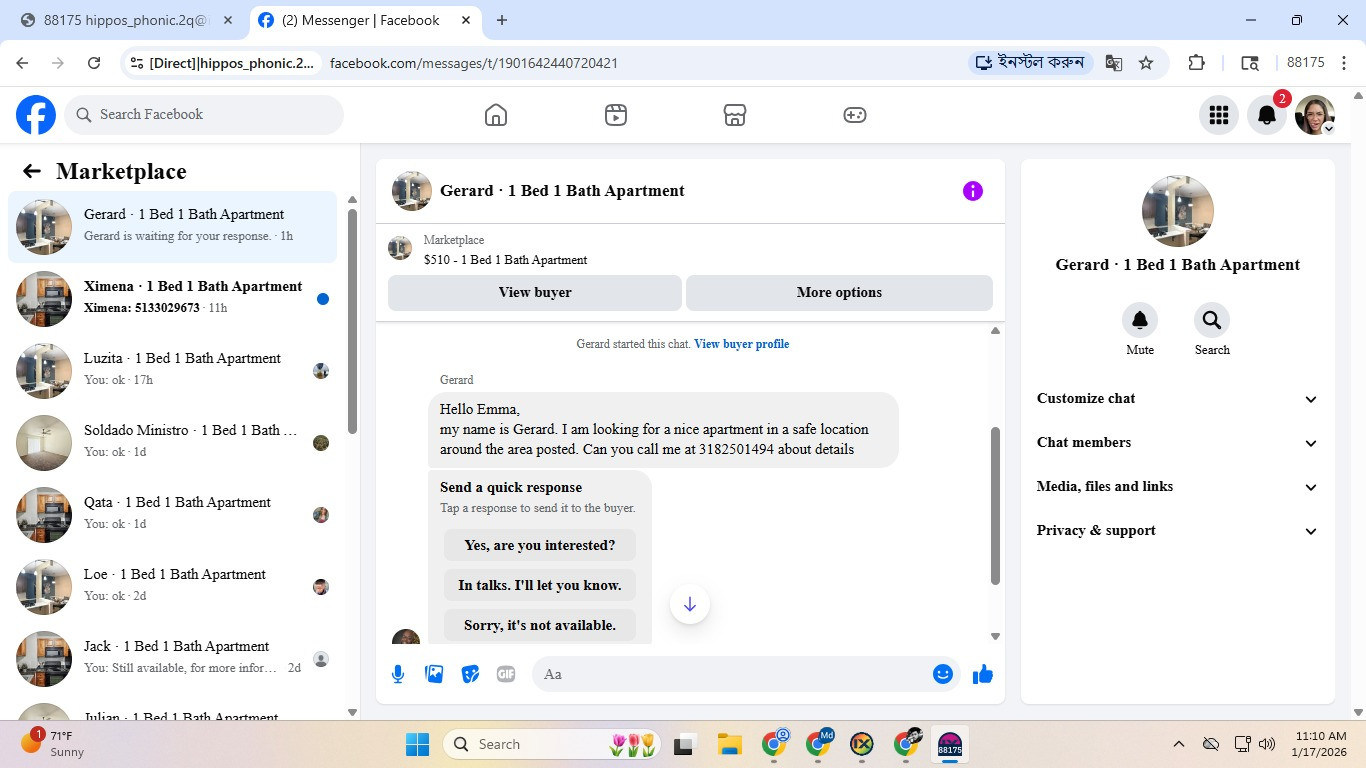Open the account profile picture menu

pos(1315,115)
